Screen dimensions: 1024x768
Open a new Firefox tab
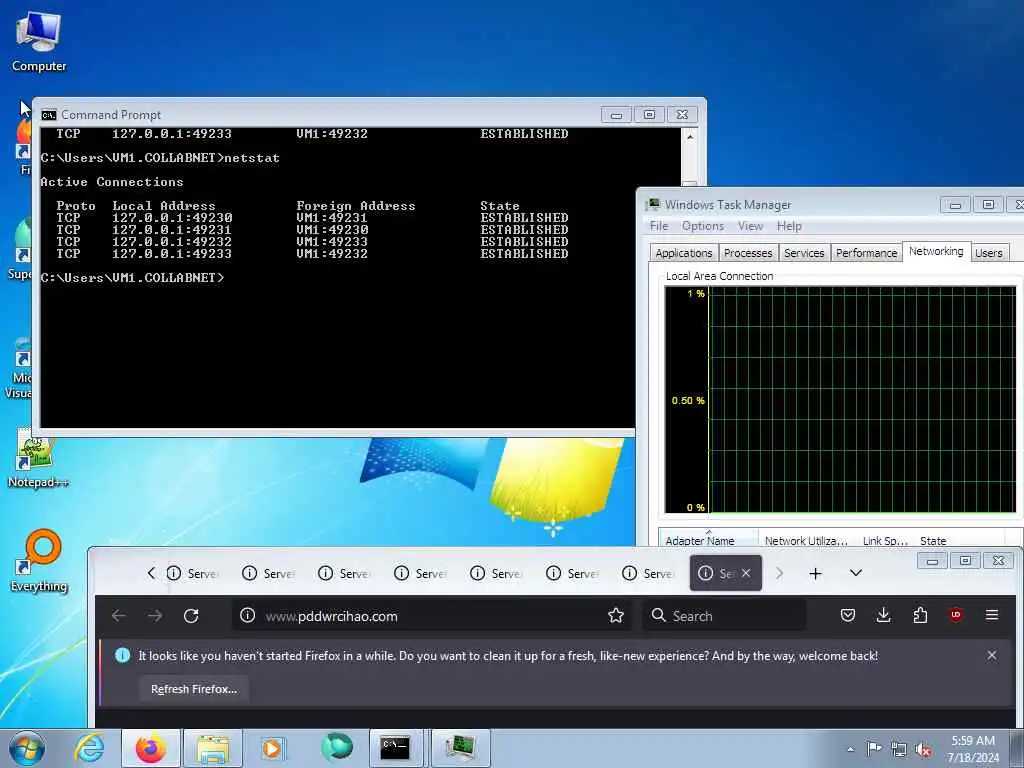[815, 573]
